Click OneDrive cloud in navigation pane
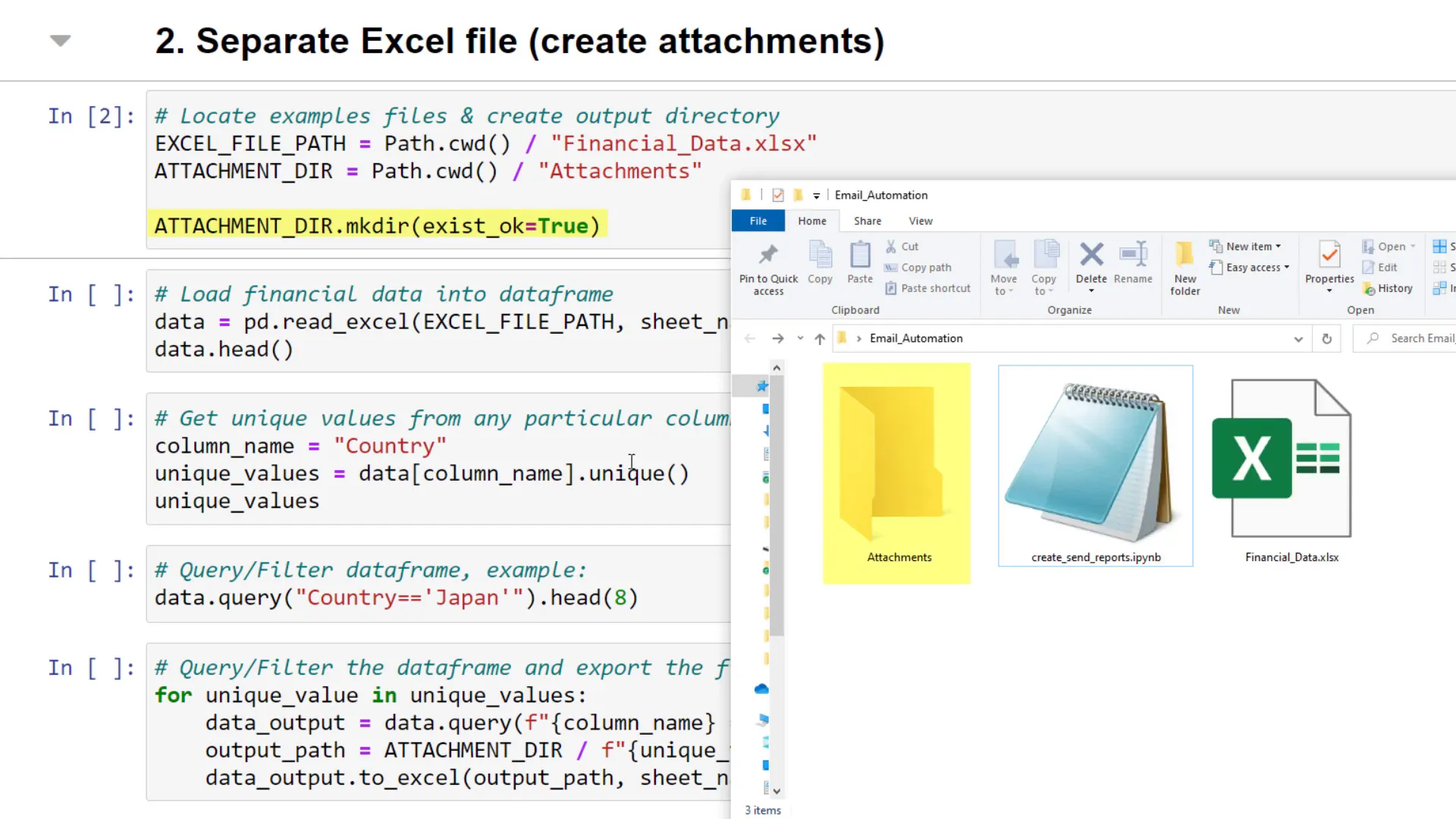 click(x=761, y=689)
